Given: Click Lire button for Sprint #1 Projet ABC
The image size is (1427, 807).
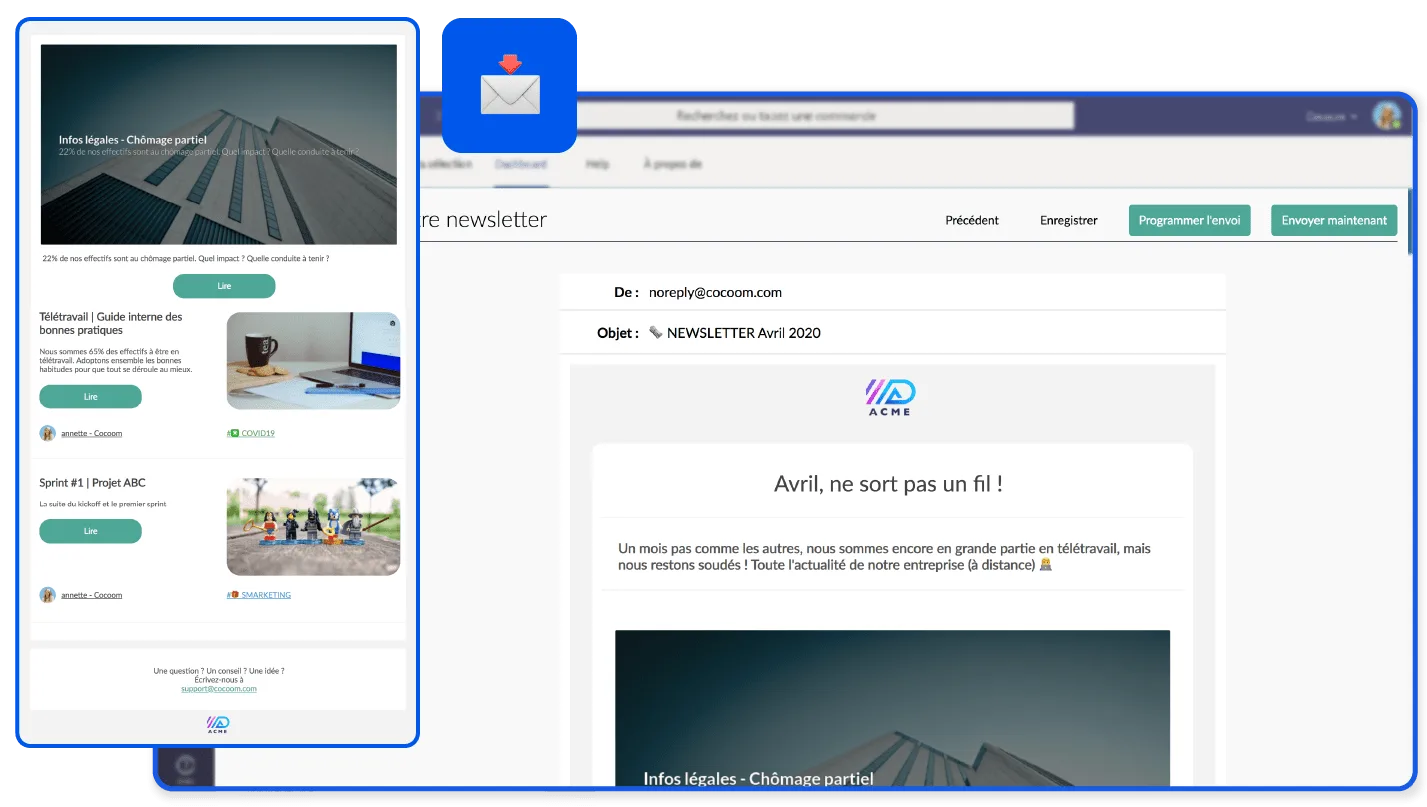Looking at the screenshot, I should [90, 531].
